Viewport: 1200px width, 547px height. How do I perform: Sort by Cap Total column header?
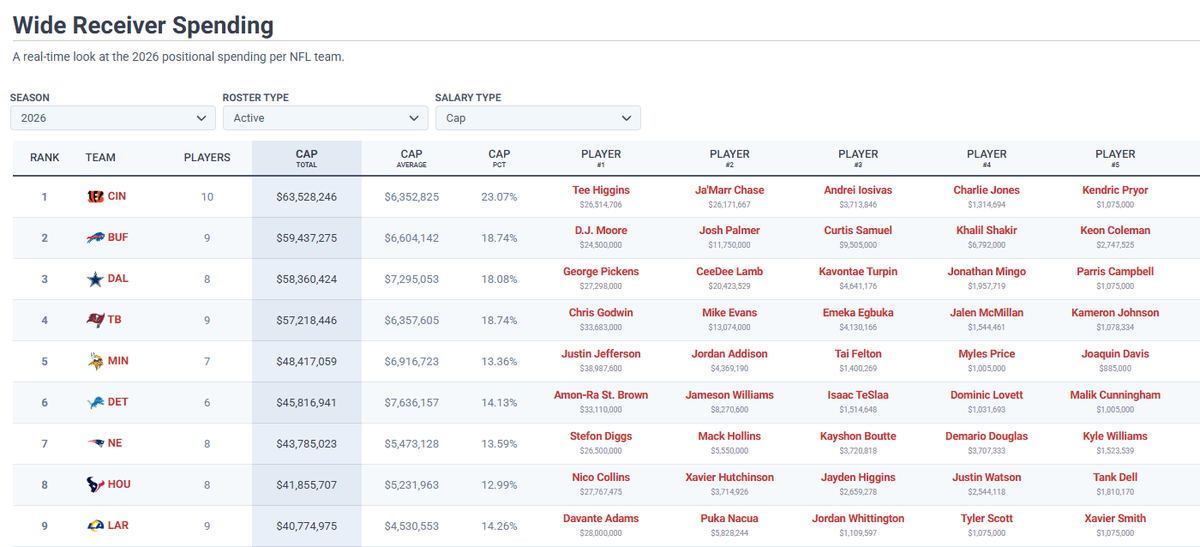[x=307, y=158]
